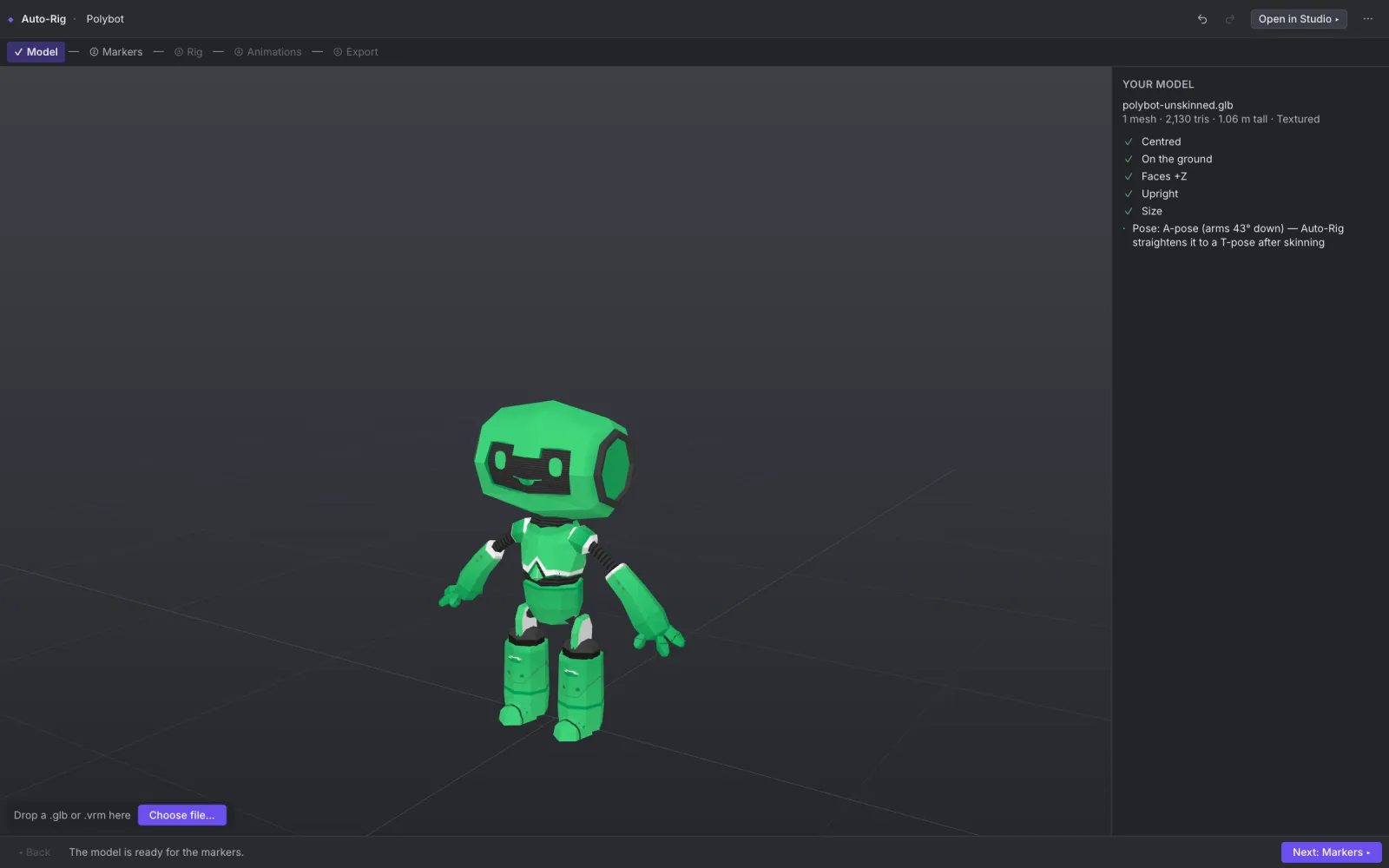
Task: Select the Model step tab
Action: click(x=36, y=52)
